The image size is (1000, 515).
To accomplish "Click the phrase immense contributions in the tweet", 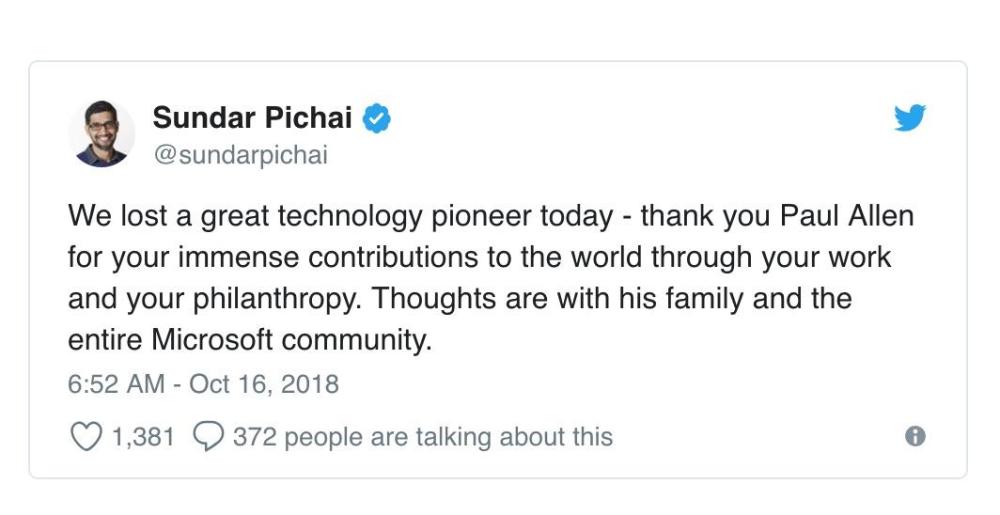I will coord(328,258).
